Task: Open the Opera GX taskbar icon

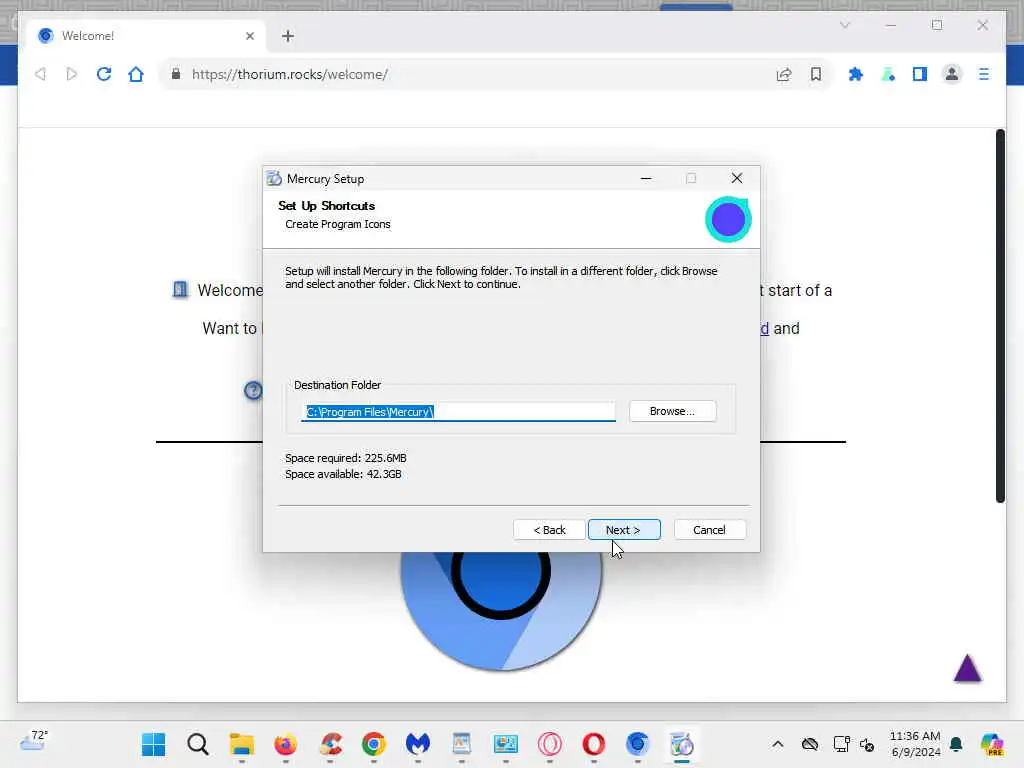Action: (549, 744)
